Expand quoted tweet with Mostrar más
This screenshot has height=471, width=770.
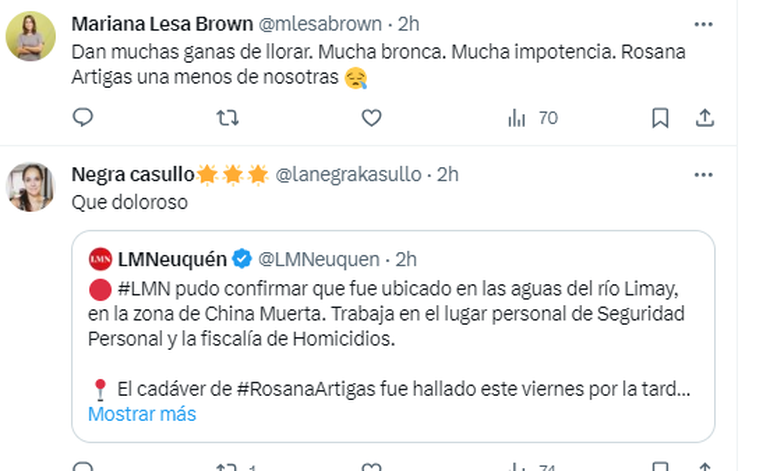[x=142, y=414]
